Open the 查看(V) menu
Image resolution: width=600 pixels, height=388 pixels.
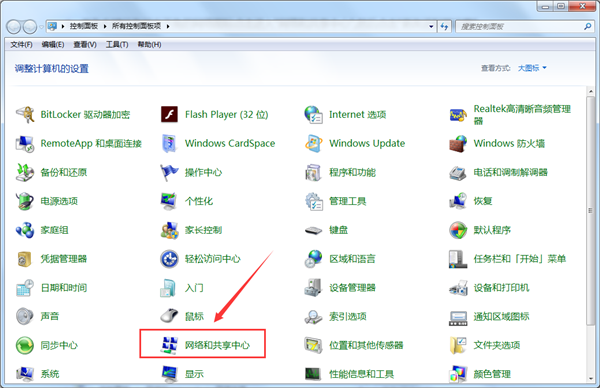coord(85,45)
